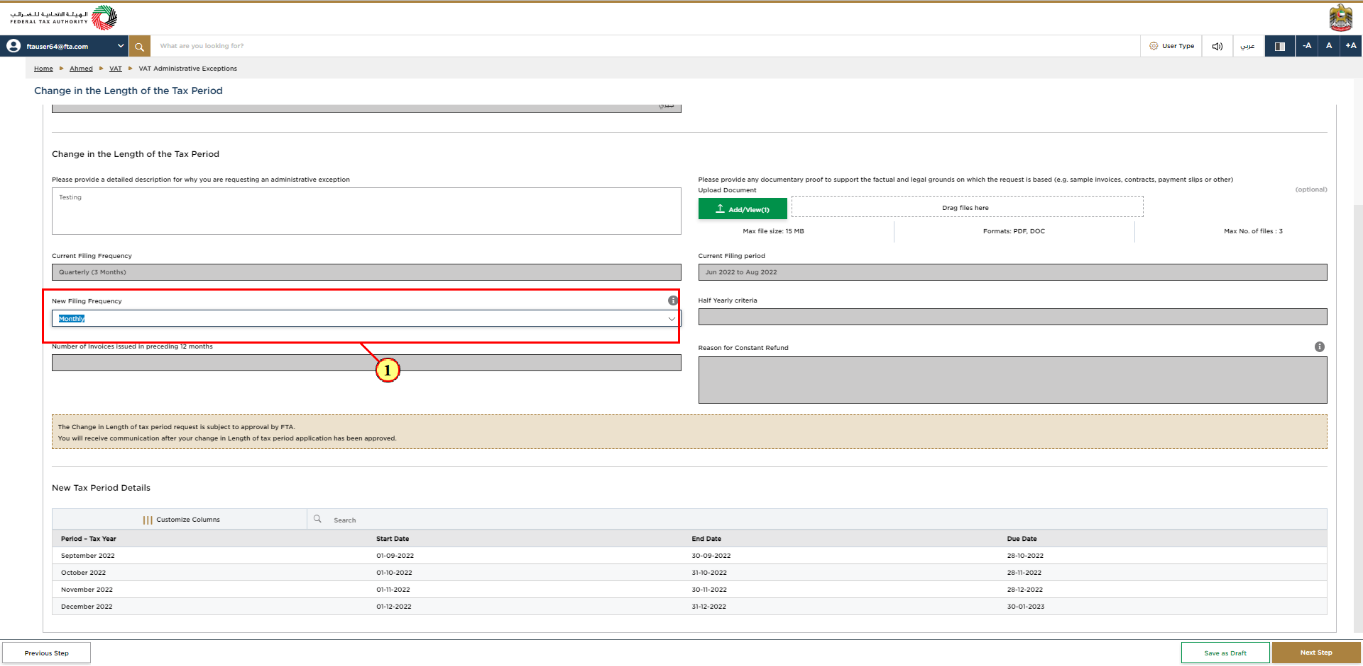Select the September 2022 period row
Image resolution: width=1363 pixels, height=666 pixels.
click(x=690, y=555)
